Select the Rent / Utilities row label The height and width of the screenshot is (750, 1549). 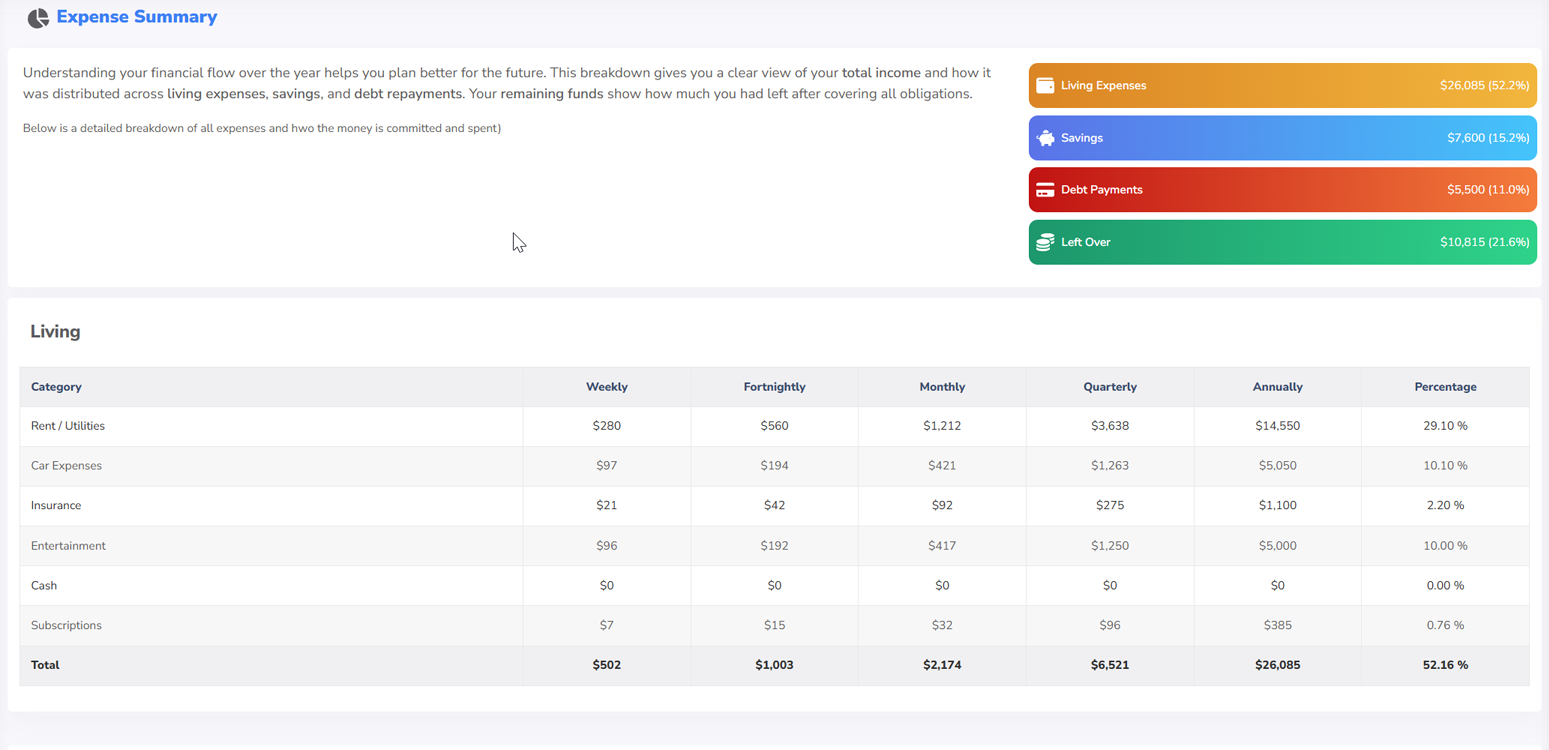pos(68,426)
